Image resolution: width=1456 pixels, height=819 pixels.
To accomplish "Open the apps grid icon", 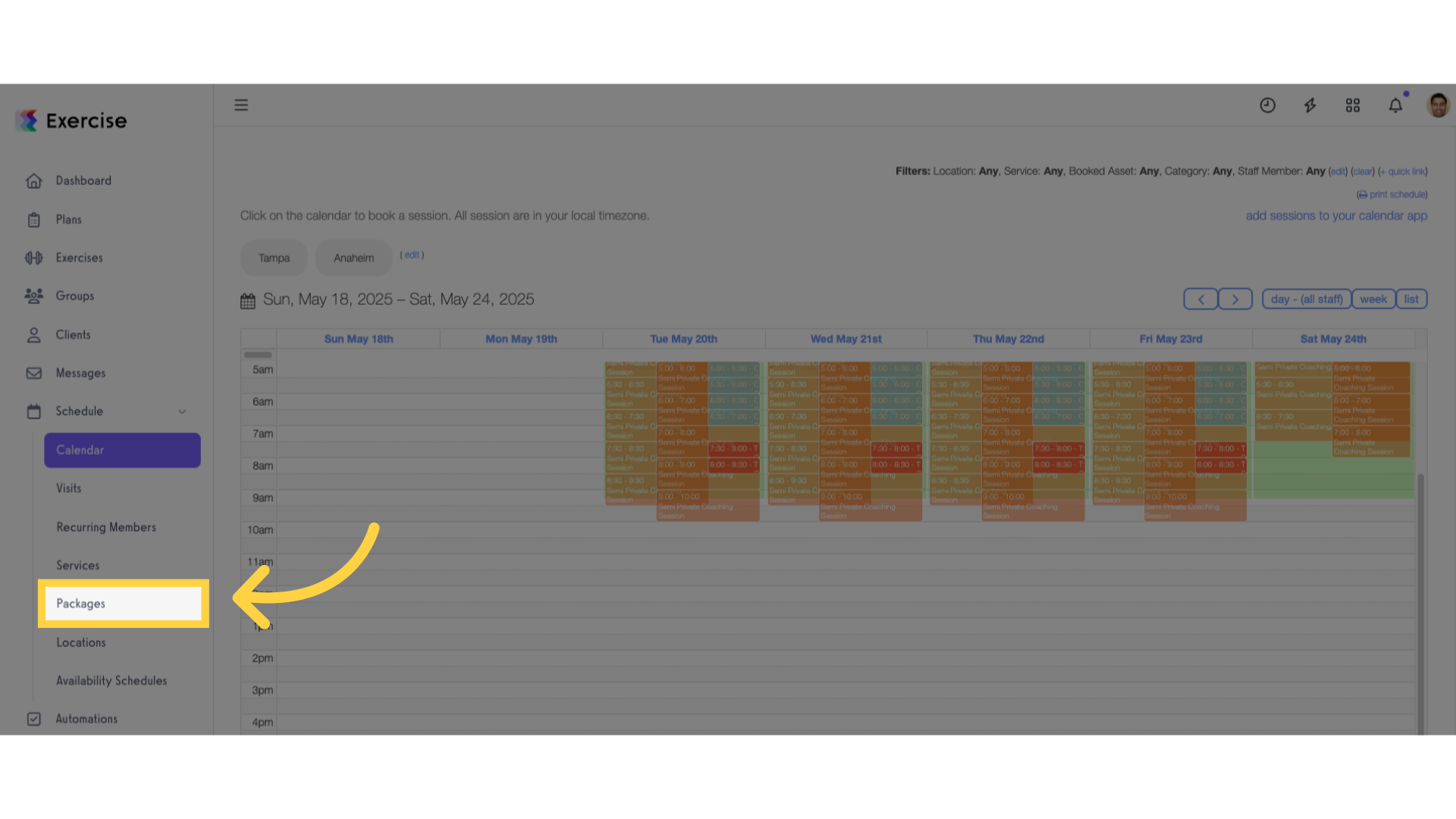I will 1353,105.
